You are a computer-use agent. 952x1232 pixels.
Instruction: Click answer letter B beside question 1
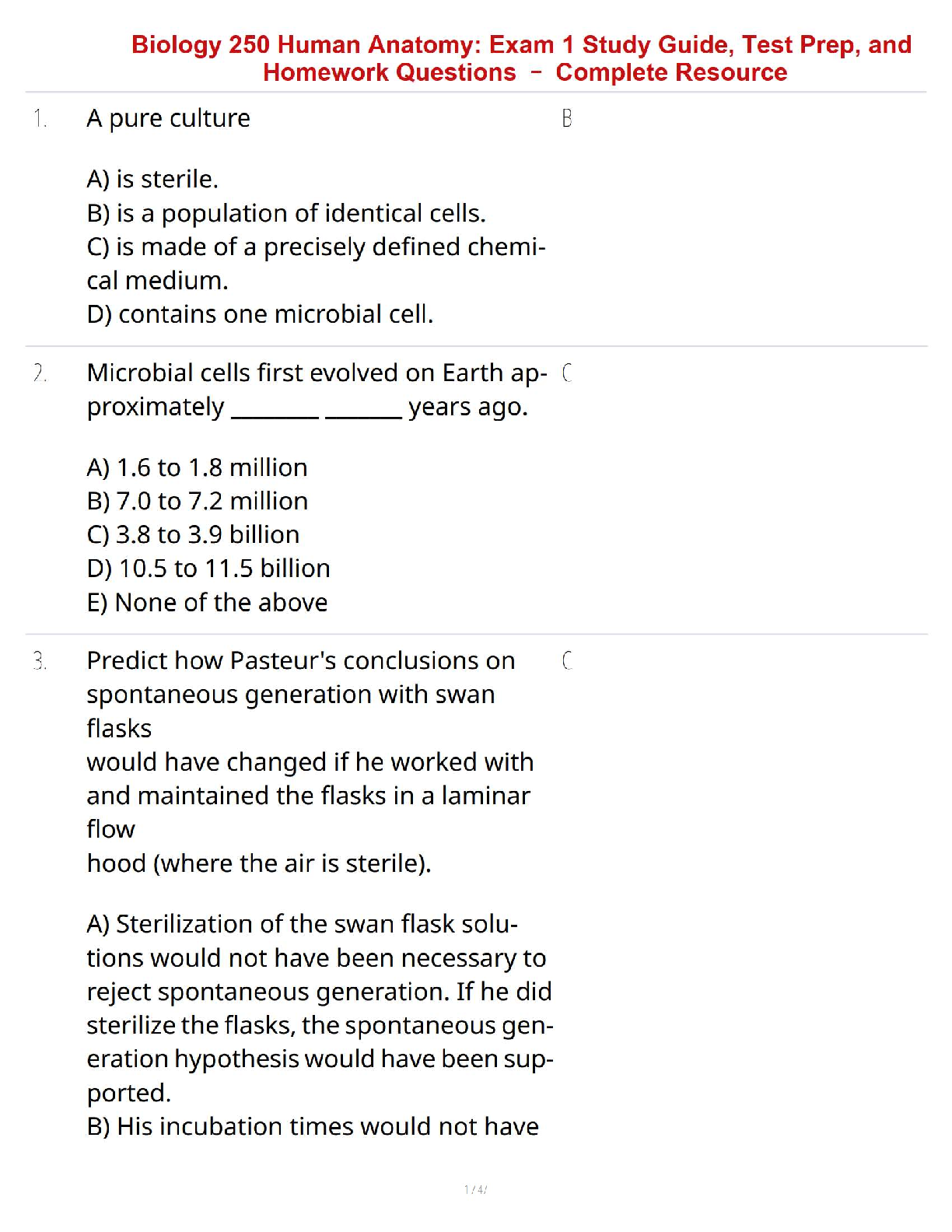[x=567, y=119]
